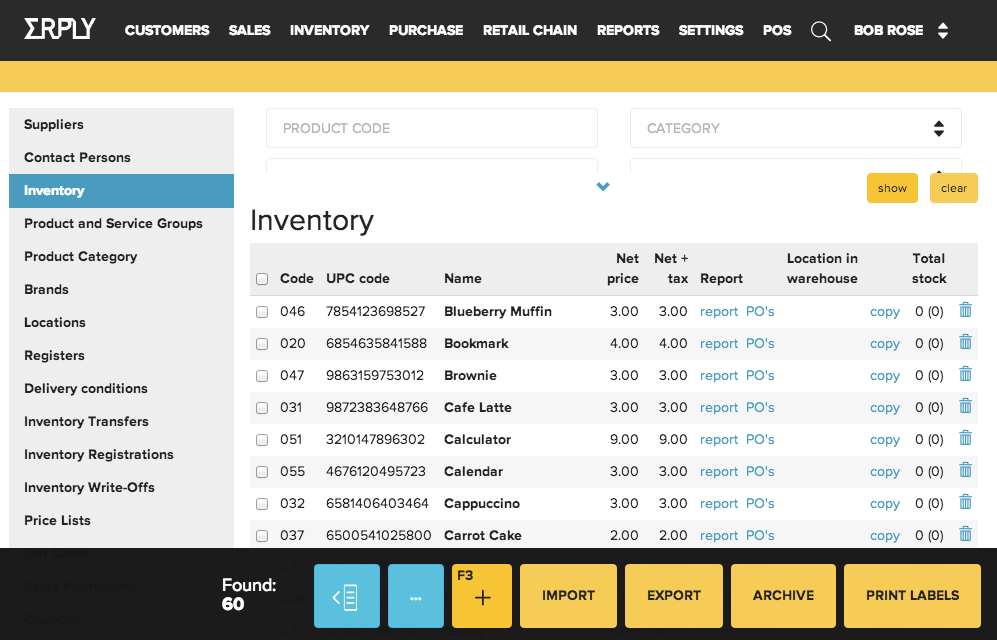Screen dimensions: 997x640
Task: Delete Blueberry Muffin using its trash icon
Action: (965, 311)
